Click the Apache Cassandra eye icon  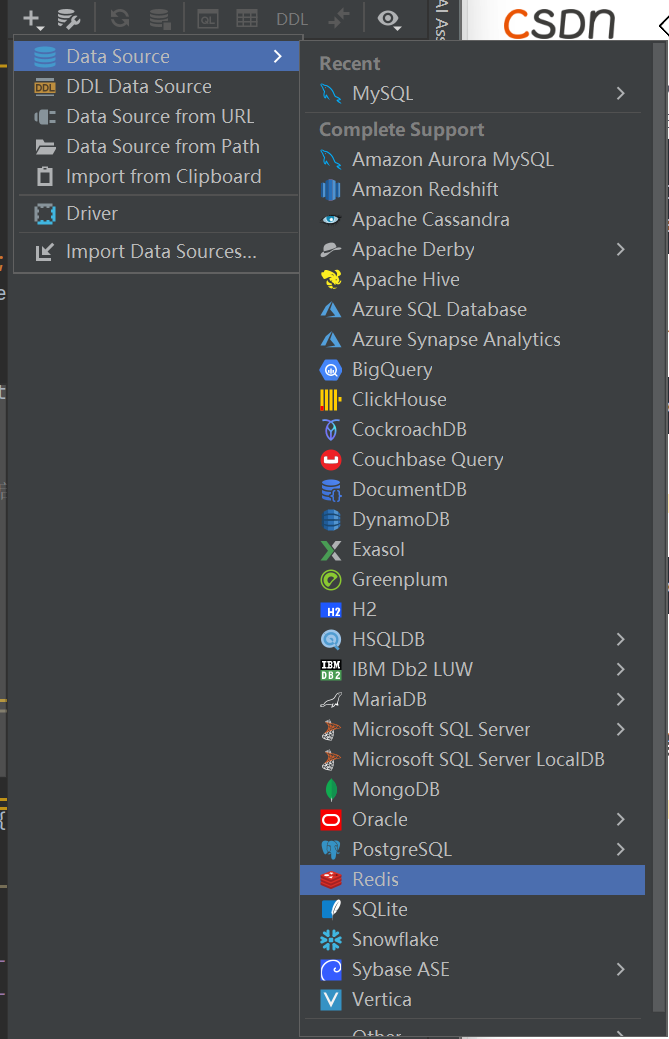(331, 219)
